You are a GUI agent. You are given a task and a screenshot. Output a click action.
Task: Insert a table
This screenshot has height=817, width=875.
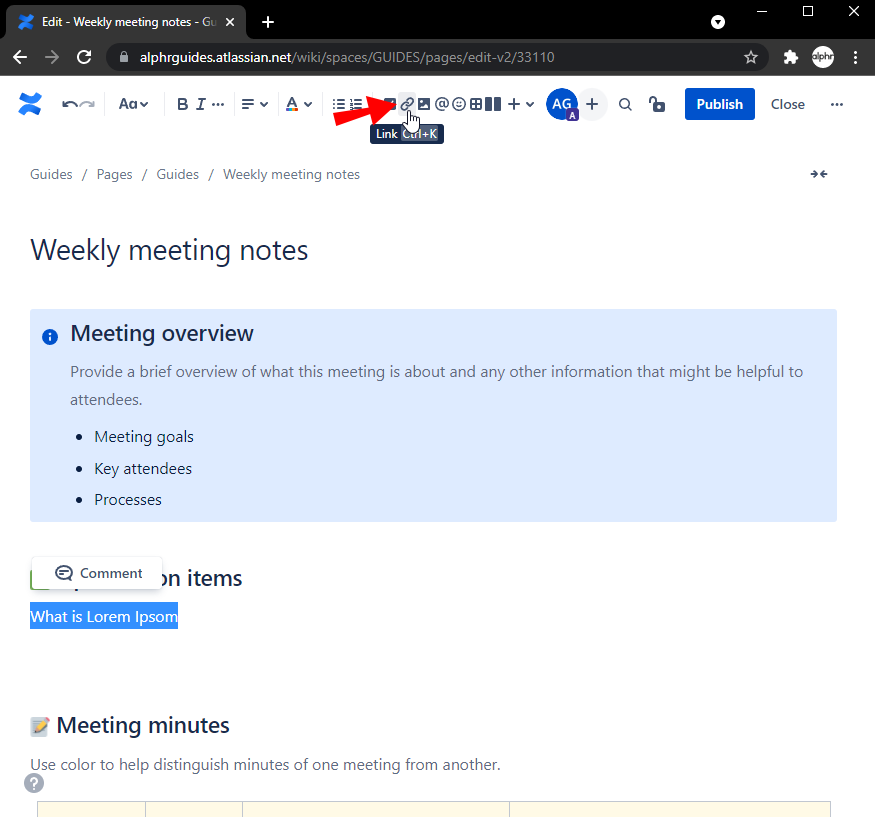(476, 104)
